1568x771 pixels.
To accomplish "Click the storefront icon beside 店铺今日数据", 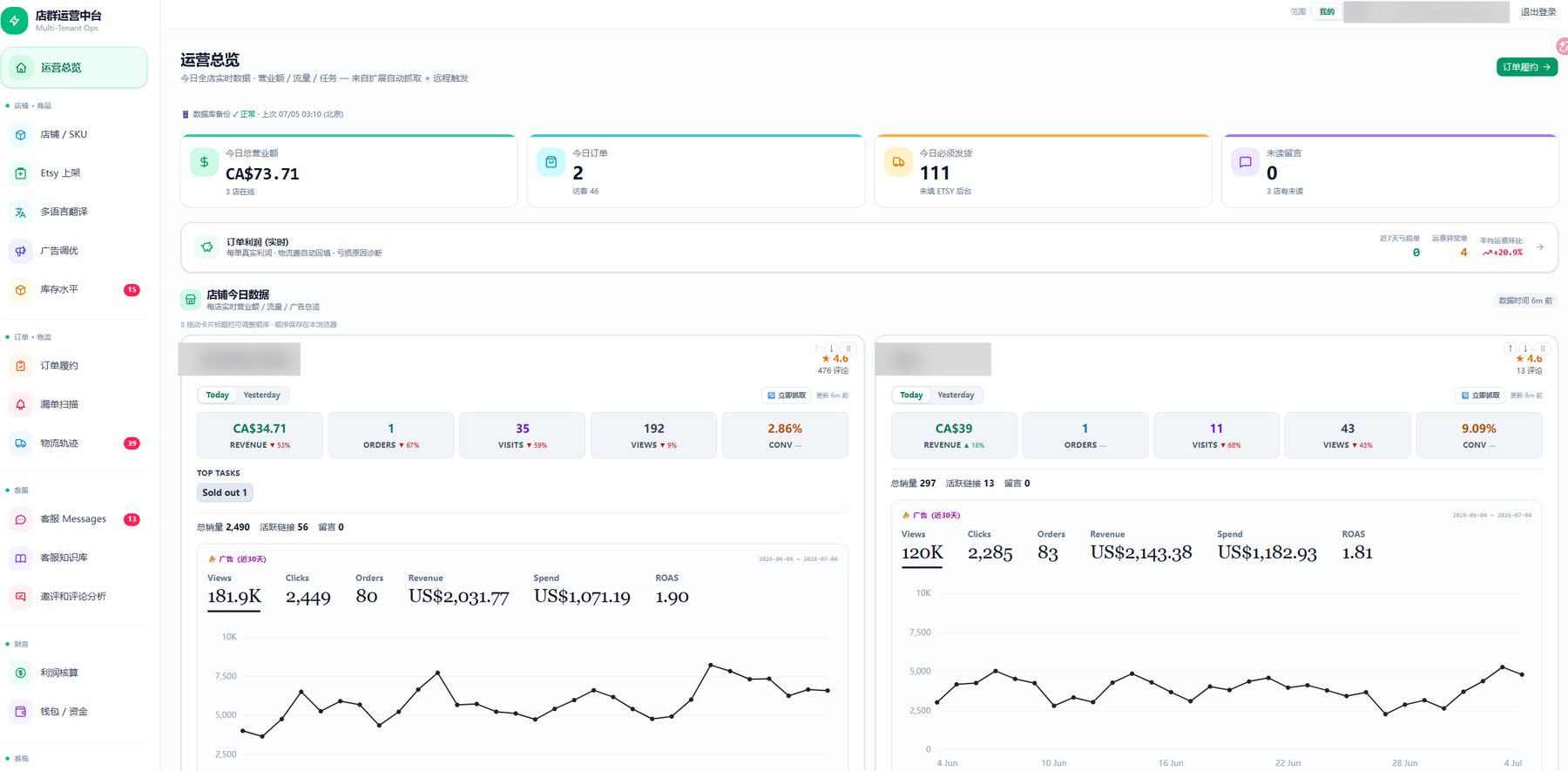I will [x=191, y=300].
